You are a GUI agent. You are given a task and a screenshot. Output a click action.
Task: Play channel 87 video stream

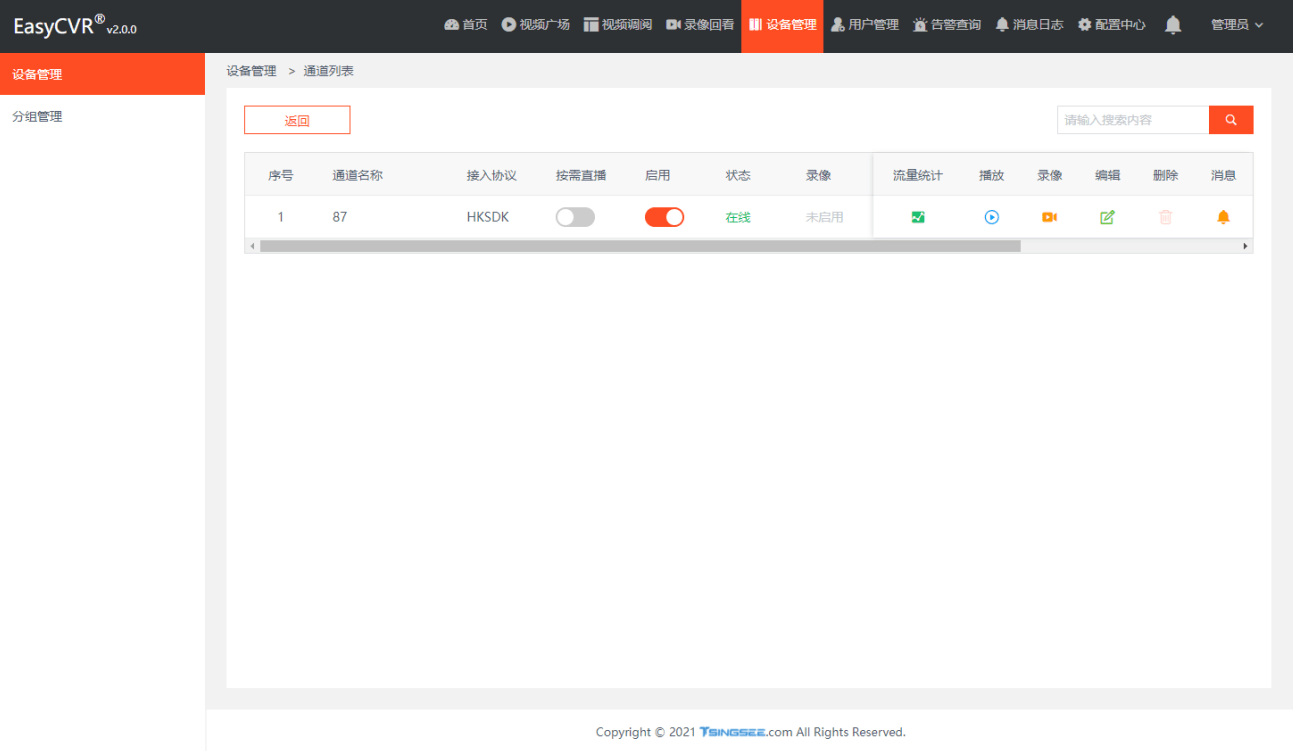[991, 217]
